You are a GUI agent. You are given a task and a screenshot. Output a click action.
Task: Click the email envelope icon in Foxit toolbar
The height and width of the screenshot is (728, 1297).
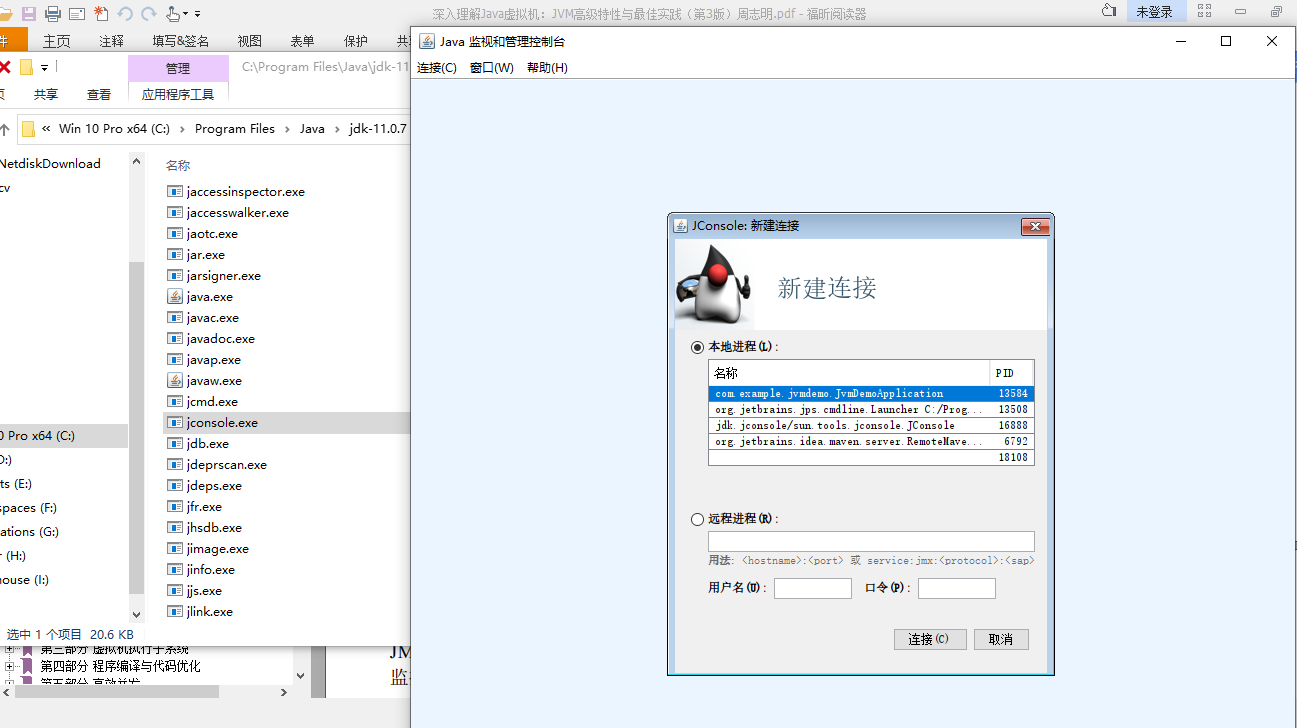(76, 14)
